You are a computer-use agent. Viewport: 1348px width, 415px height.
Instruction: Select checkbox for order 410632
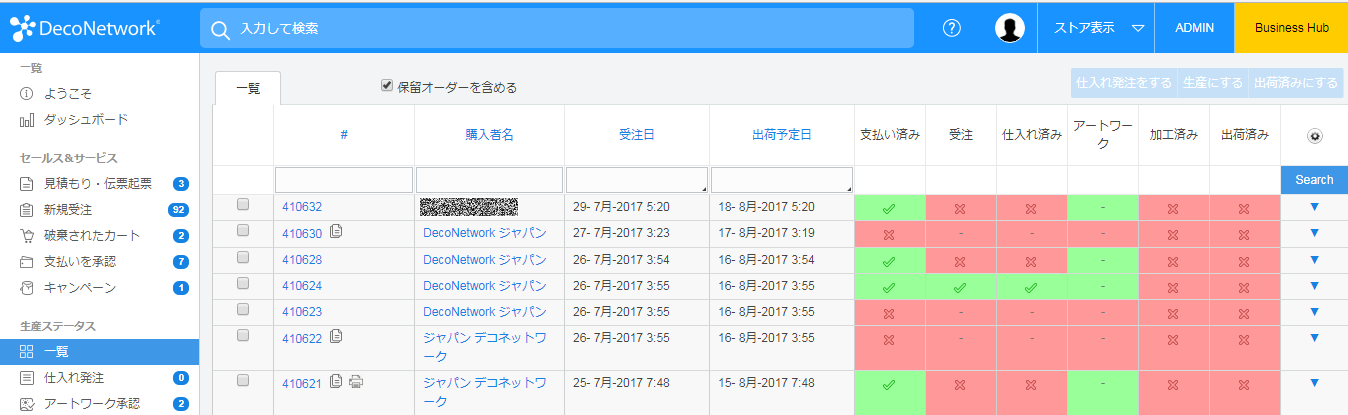pyautogui.click(x=243, y=204)
